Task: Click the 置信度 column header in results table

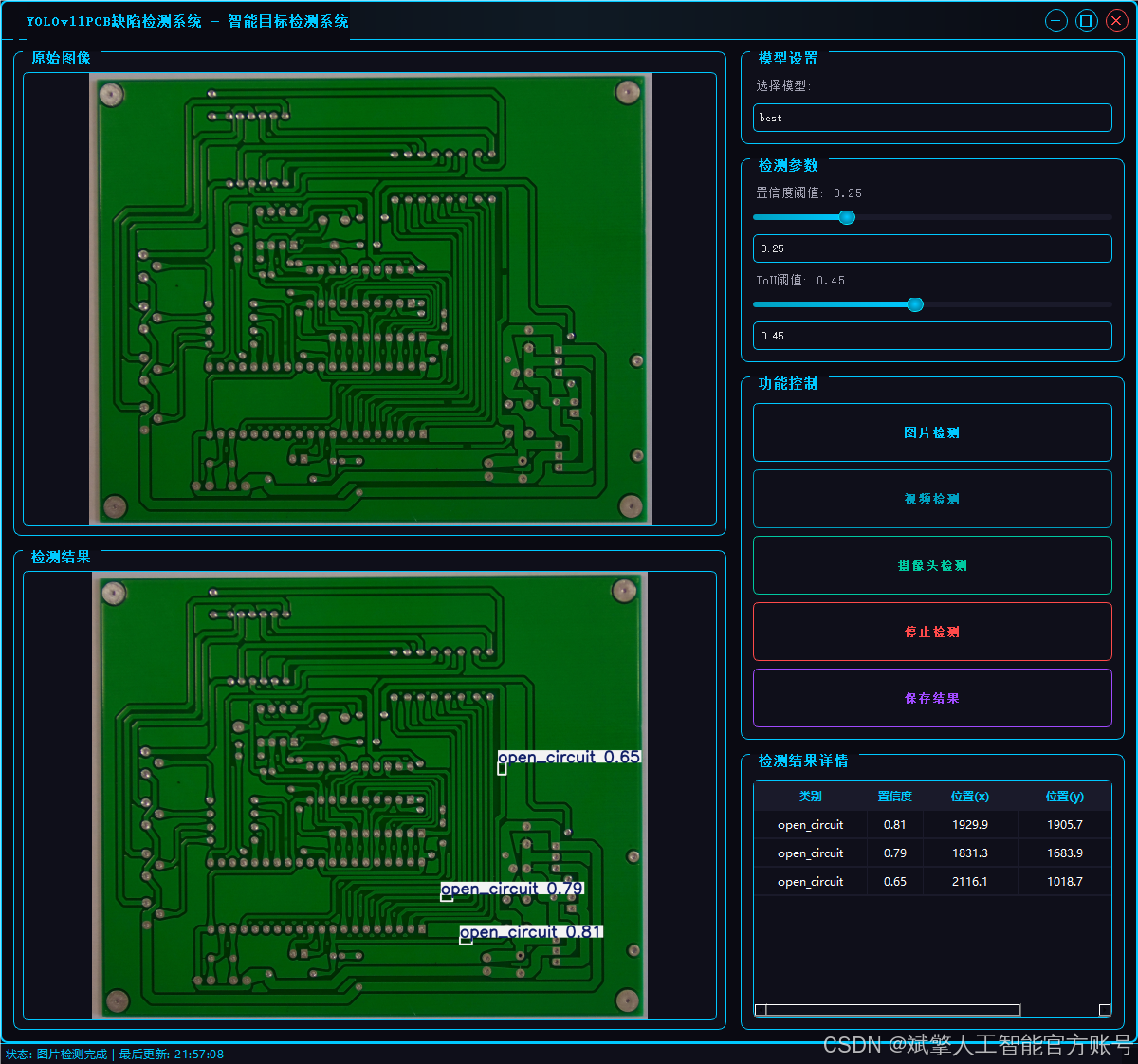Action: 894,797
